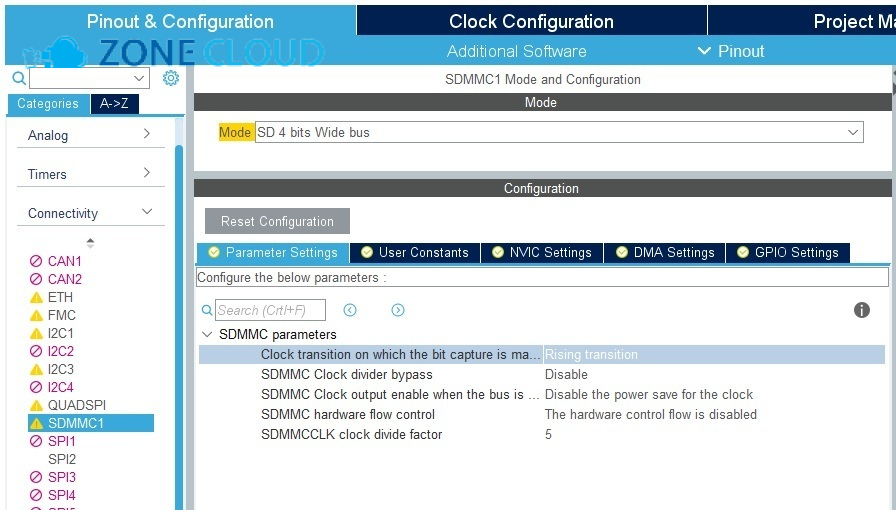The height and width of the screenshot is (510, 896).
Task: Click the information icon in the parameters panel
Action: [x=862, y=310]
